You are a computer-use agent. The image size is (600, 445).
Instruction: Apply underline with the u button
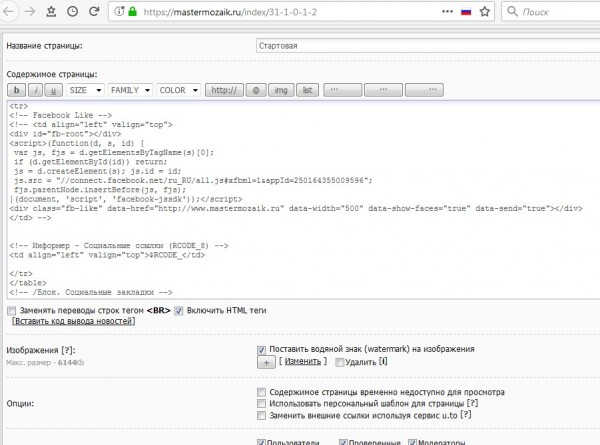point(54,90)
